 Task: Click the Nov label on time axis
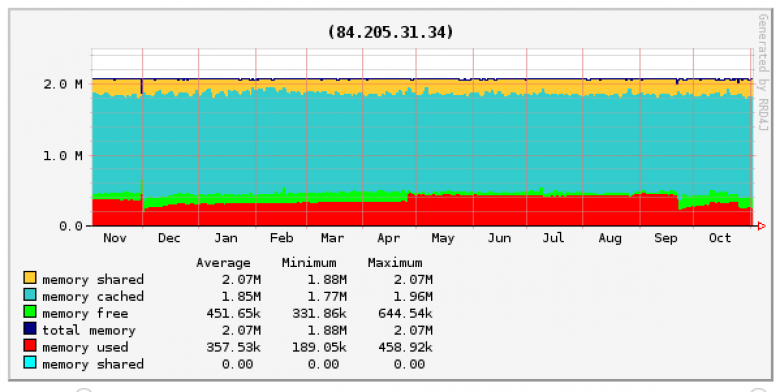click(115, 238)
